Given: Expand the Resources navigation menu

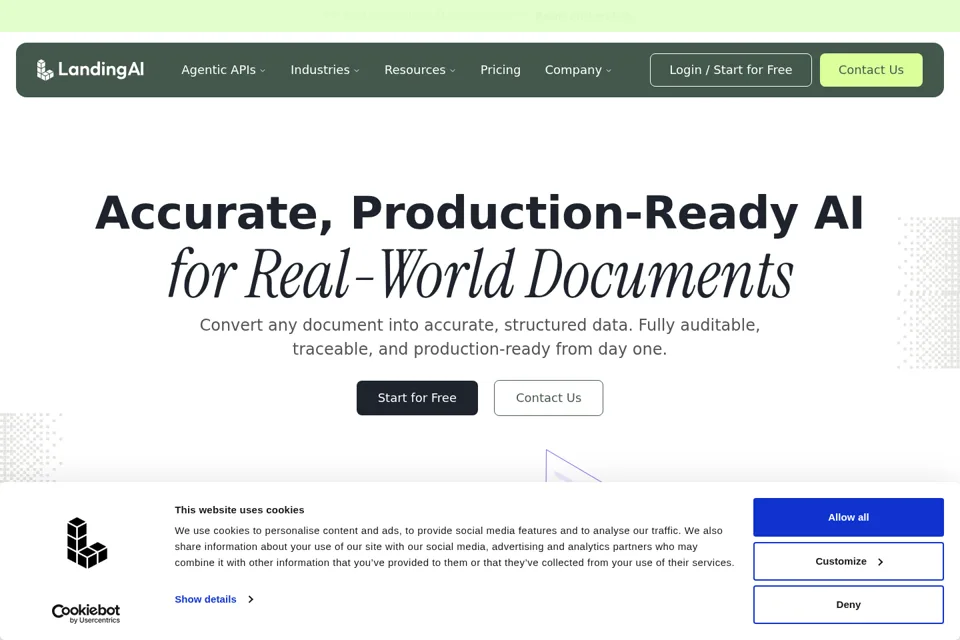Looking at the screenshot, I should coord(420,70).
